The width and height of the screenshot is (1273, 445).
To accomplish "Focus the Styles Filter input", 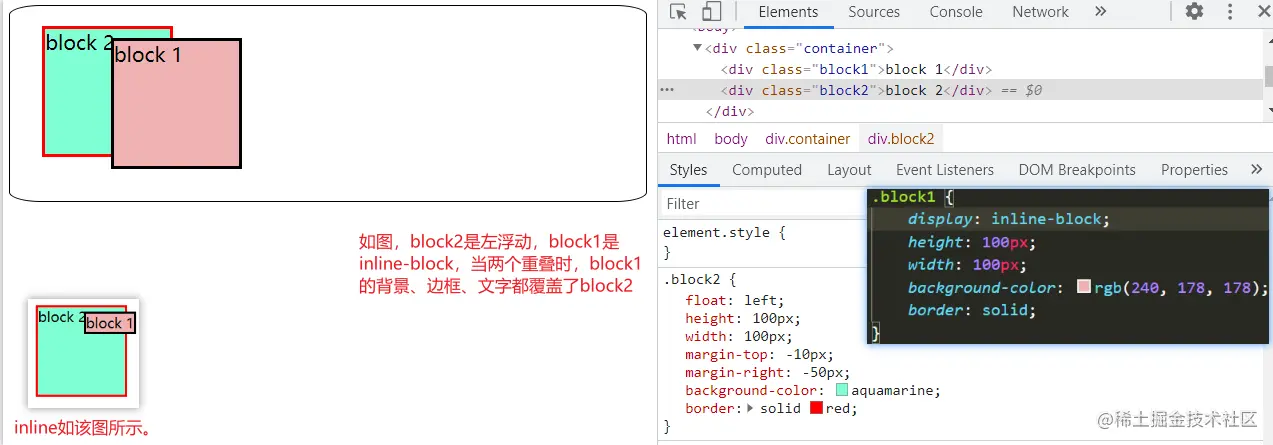I will 762,203.
